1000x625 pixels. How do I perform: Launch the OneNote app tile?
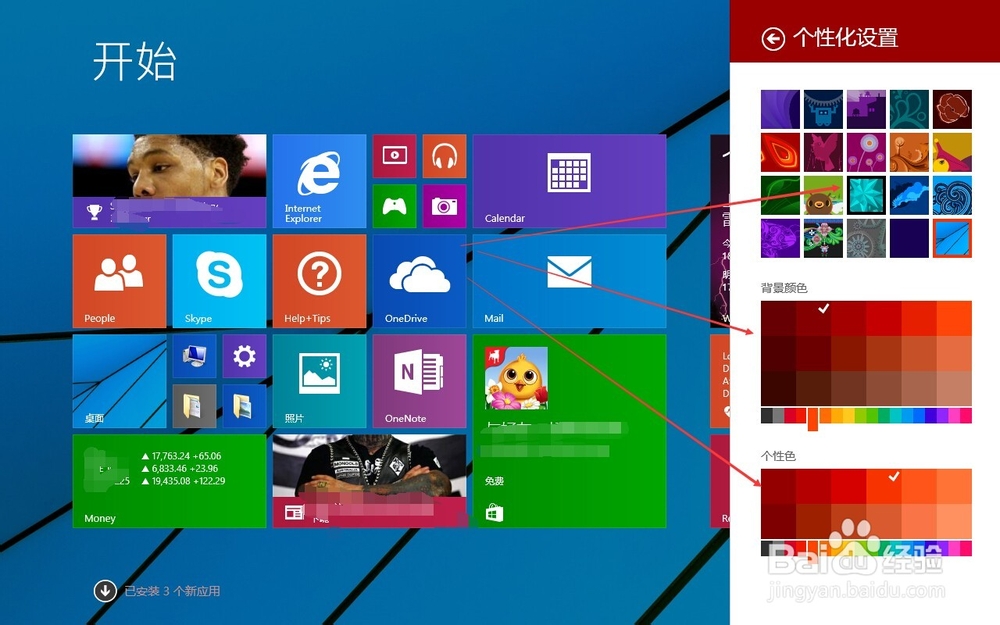(418, 380)
